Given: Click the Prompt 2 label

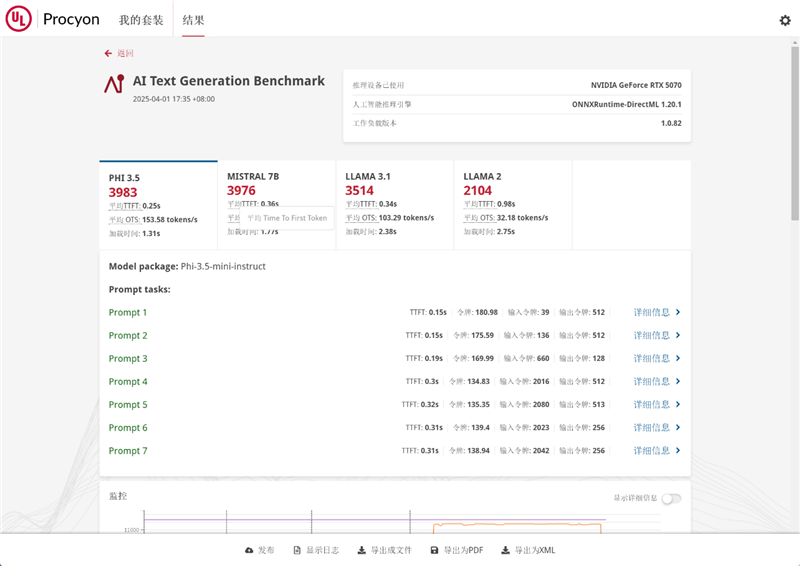Looking at the screenshot, I should pyautogui.click(x=128, y=335).
